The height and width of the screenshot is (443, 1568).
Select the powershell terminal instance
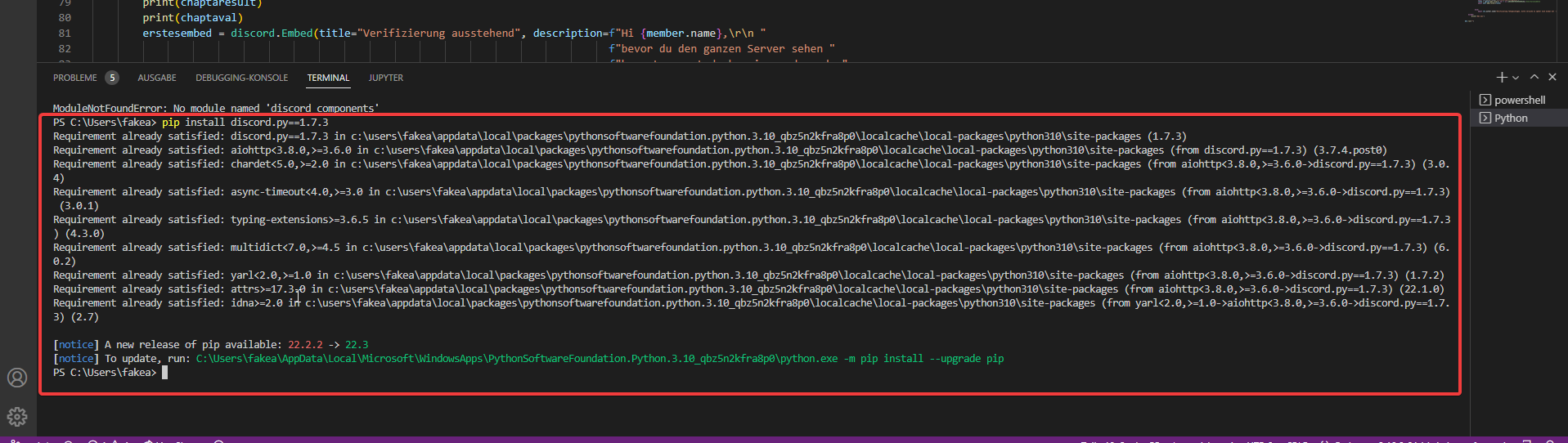point(1519,100)
